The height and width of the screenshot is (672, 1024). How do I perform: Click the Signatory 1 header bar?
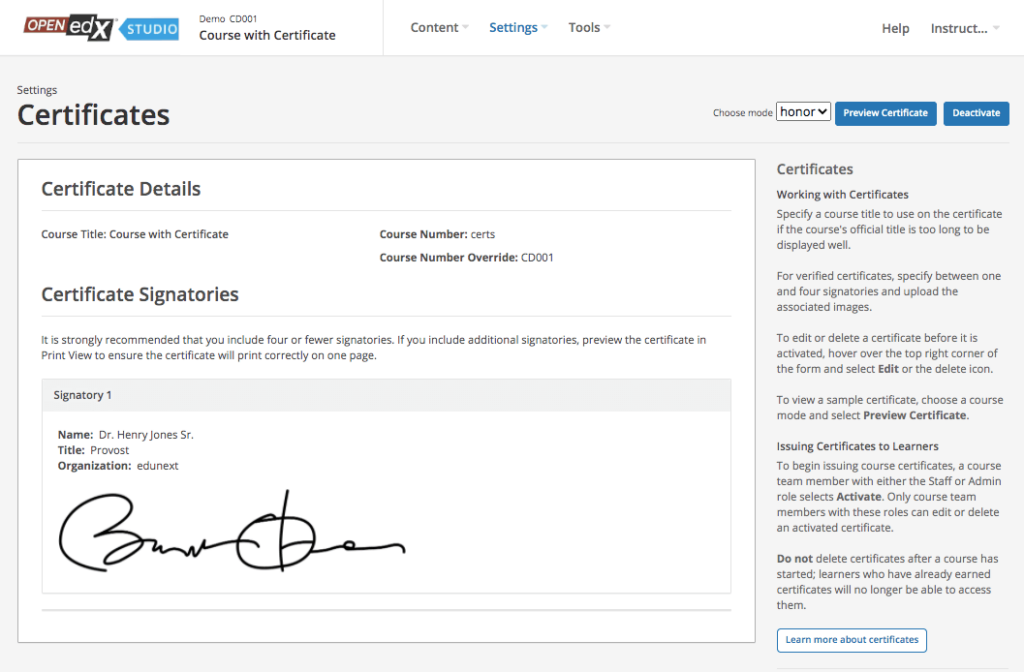tap(387, 395)
